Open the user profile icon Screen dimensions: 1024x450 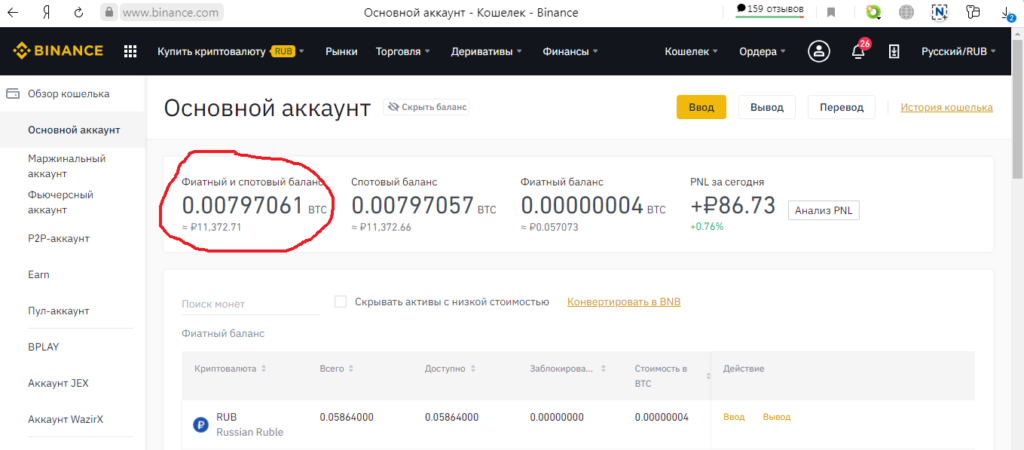tap(819, 51)
